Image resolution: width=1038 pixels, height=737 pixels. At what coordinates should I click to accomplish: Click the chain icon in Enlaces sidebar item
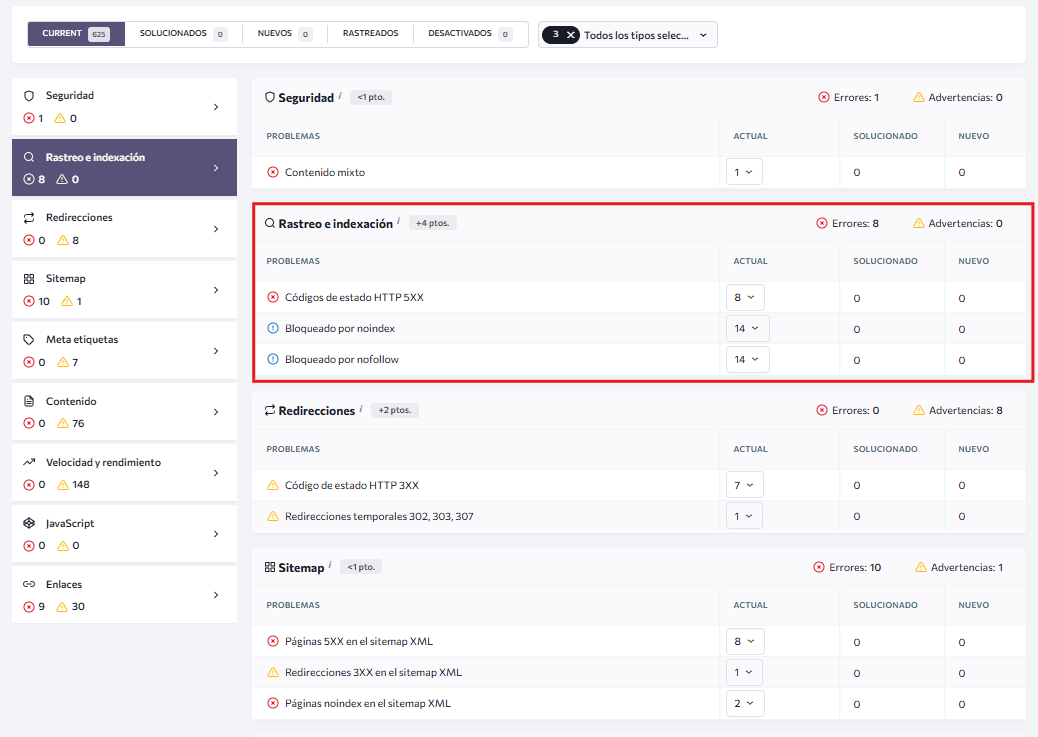pyautogui.click(x=29, y=585)
